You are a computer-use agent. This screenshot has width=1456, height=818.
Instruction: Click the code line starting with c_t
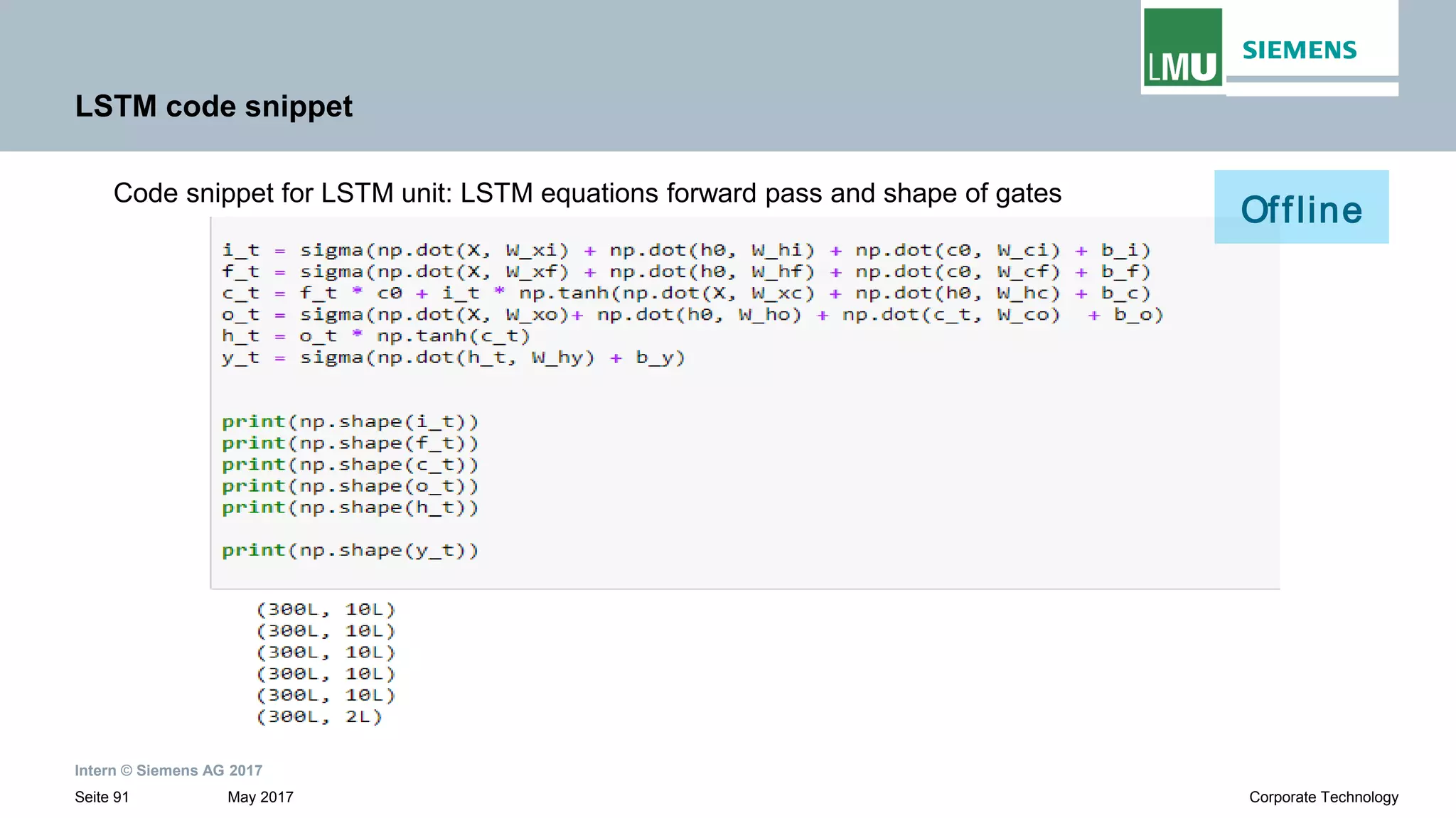click(686, 293)
